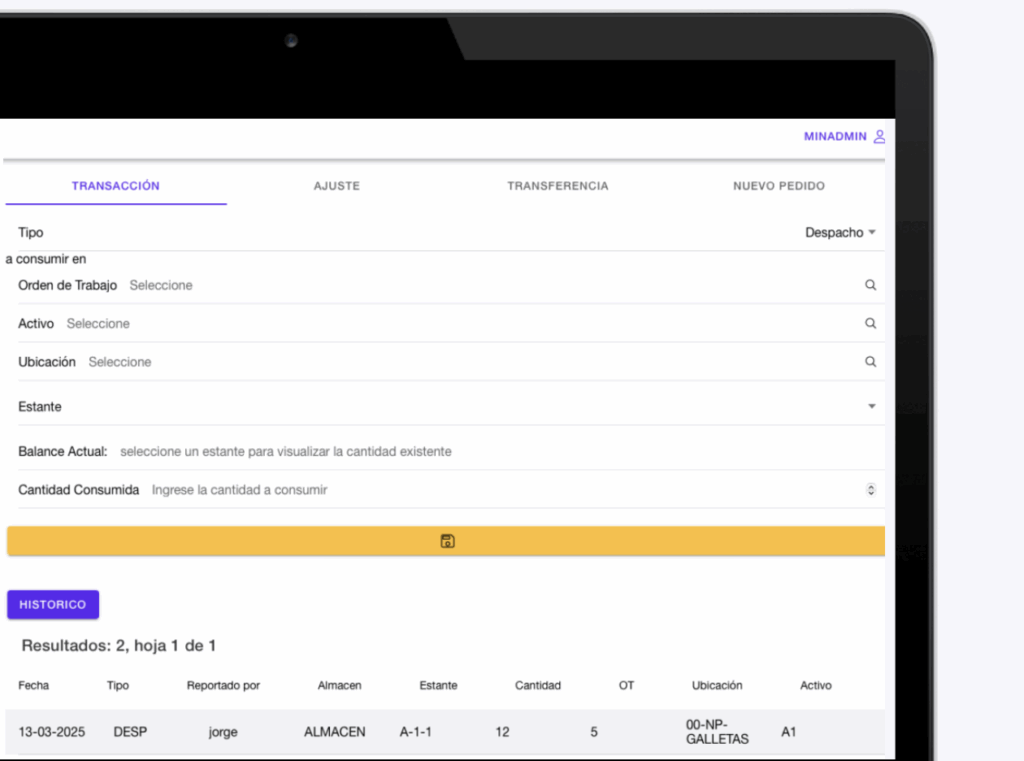Click the Cantidad column header
Screen dimensions: 1024x761
coord(537,685)
